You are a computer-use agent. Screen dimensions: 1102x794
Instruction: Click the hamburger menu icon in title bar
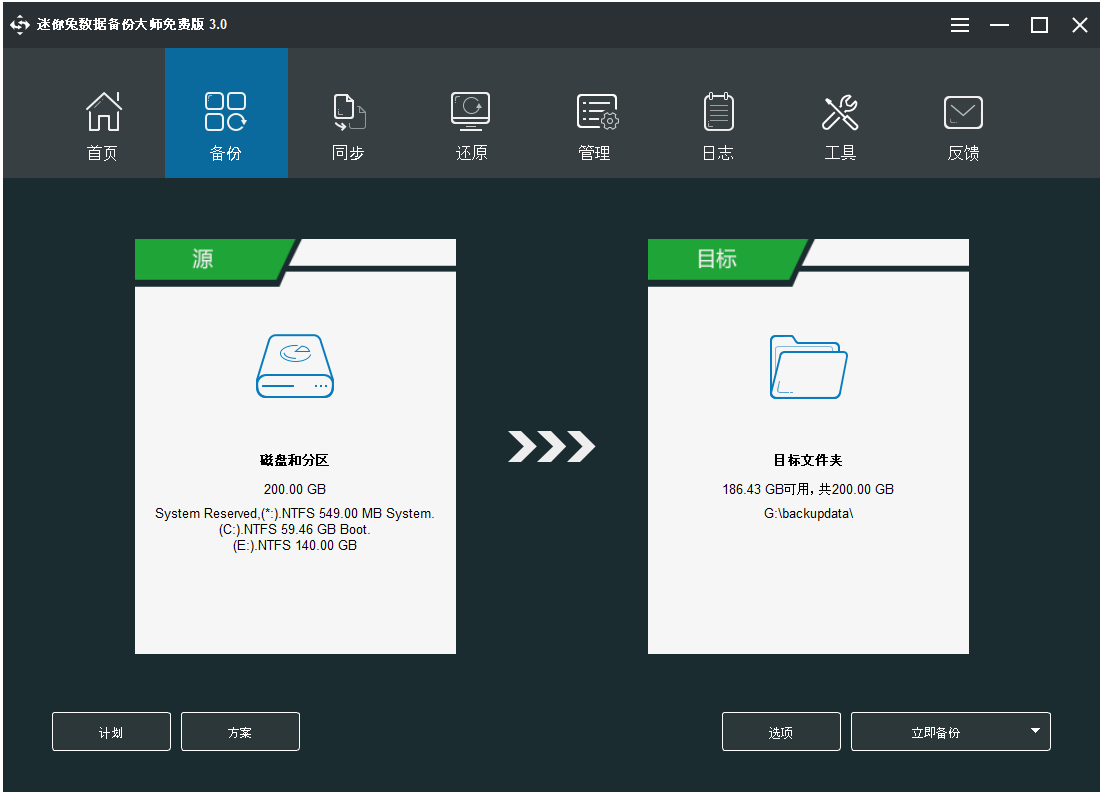click(x=960, y=25)
